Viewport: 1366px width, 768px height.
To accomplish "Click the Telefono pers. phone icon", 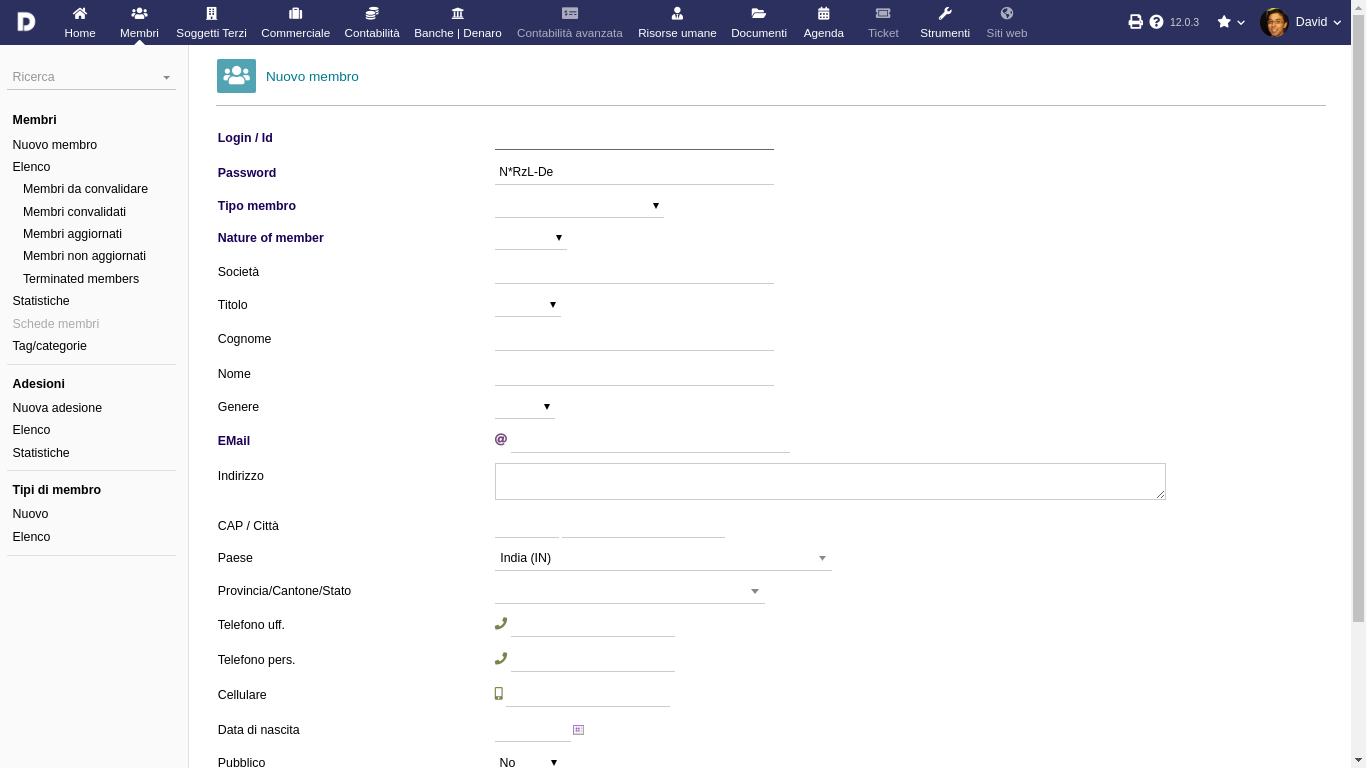I will [x=501, y=658].
